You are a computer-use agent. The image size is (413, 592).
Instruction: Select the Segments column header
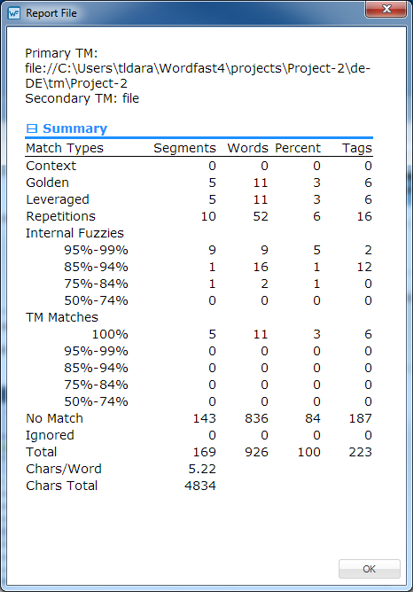[x=185, y=148]
